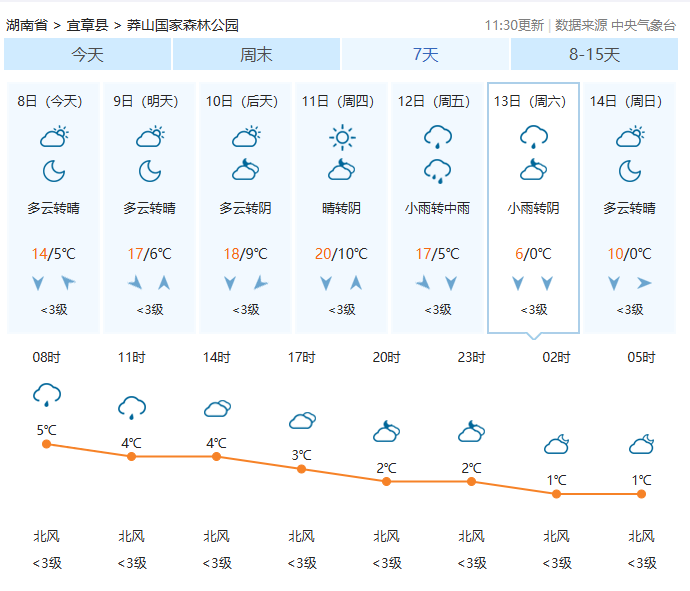This screenshot has height=591, width=690.
Task: Click the cloudy night icon for 10日 (后天)
Action: 246,171
